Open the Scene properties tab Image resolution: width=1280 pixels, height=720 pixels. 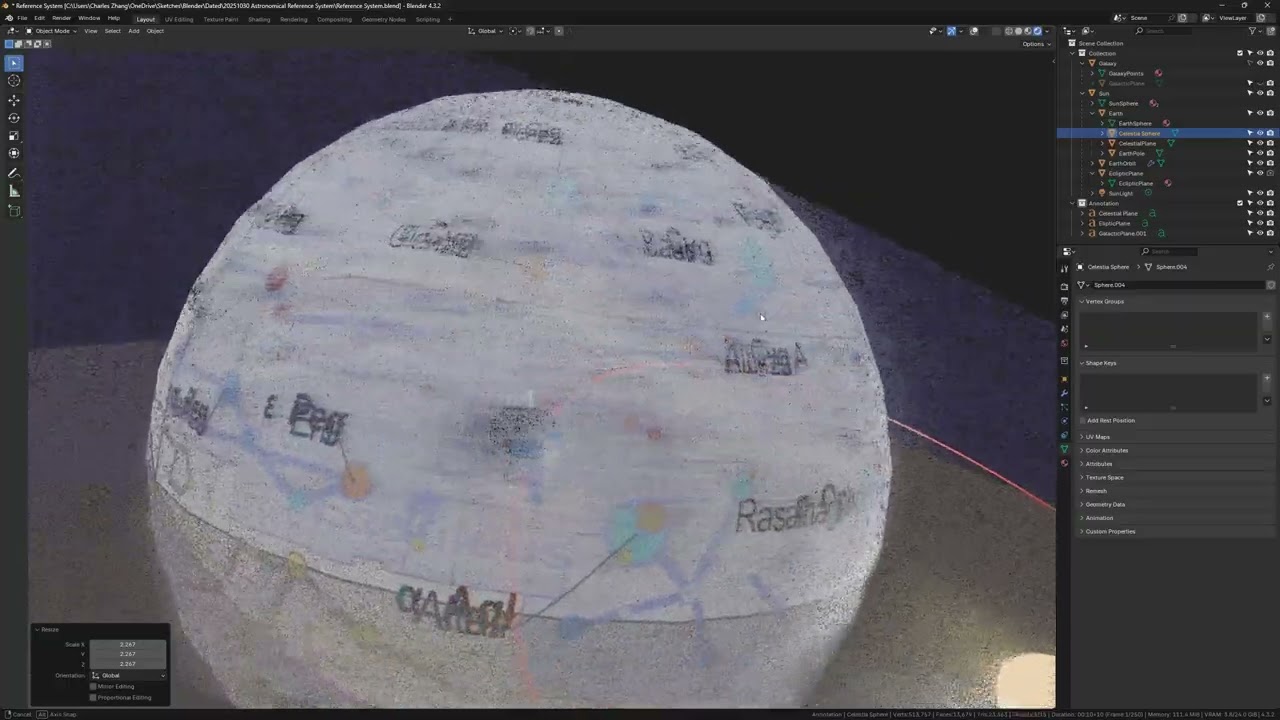pos(1064,329)
